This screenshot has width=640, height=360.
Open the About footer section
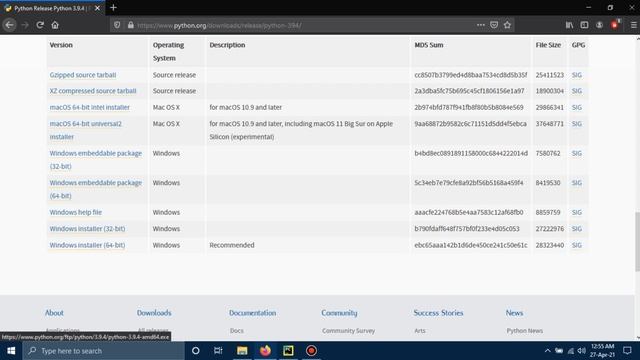pyautogui.click(x=54, y=313)
